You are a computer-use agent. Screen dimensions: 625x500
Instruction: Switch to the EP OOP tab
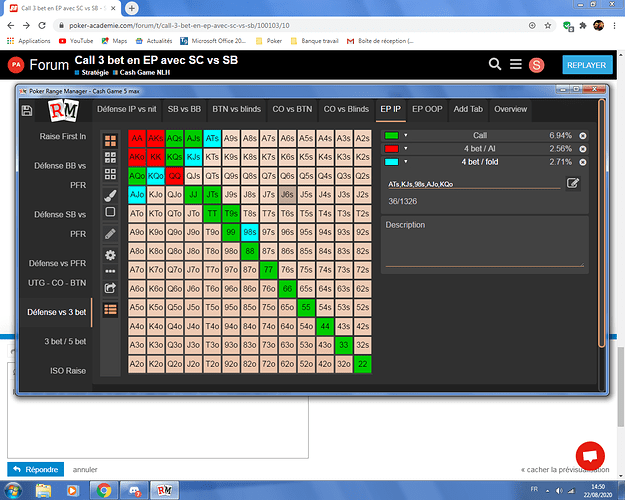pyautogui.click(x=425, y=109)
